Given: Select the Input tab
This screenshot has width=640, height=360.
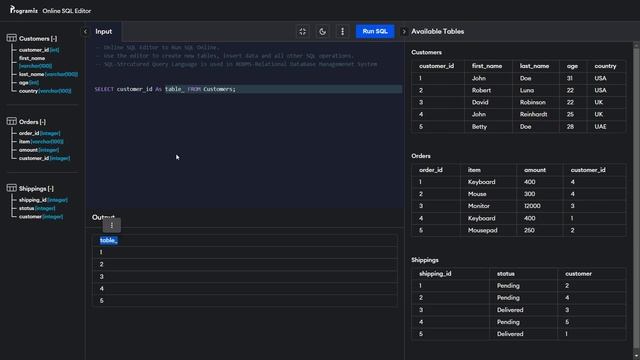Looking at the screenshot, I should [x=104, y=31].
